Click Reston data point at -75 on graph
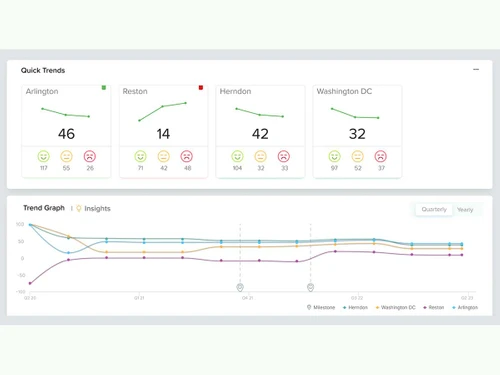 (30, 283)
